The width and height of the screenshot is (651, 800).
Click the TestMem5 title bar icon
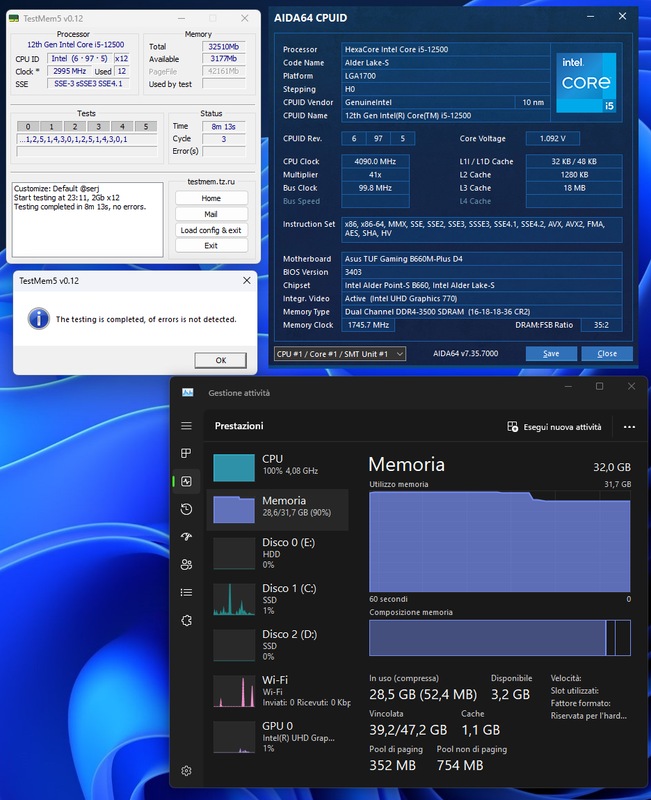[x=14, y=18]
